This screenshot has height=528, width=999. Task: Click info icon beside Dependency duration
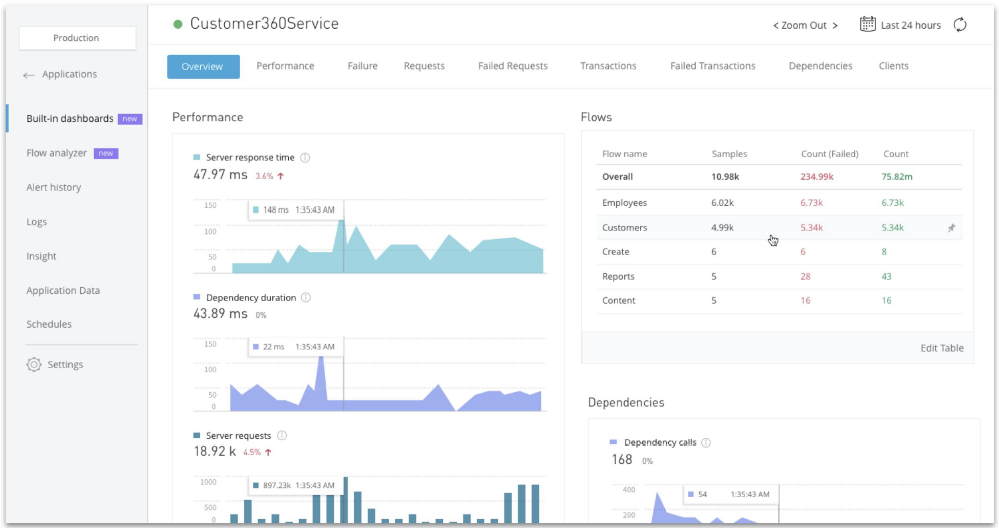point(306,297)
